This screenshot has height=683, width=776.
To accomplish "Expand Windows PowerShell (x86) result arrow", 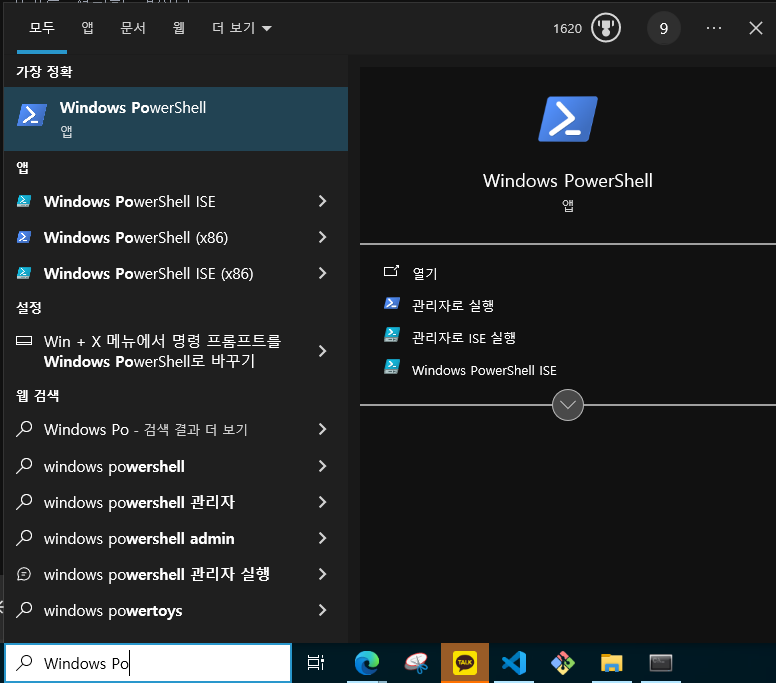I will pyautogui.click(x=323, y=237).
